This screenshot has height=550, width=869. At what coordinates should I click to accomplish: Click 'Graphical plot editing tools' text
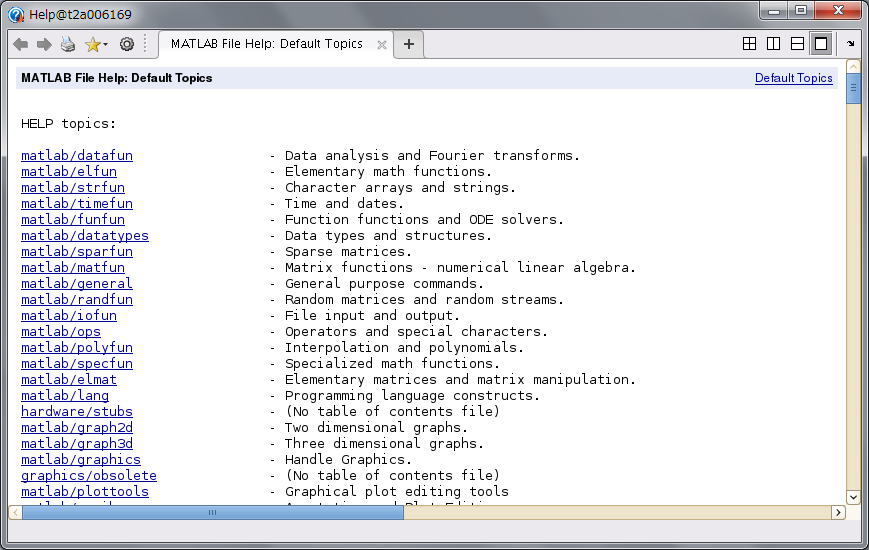pos(397,492)
